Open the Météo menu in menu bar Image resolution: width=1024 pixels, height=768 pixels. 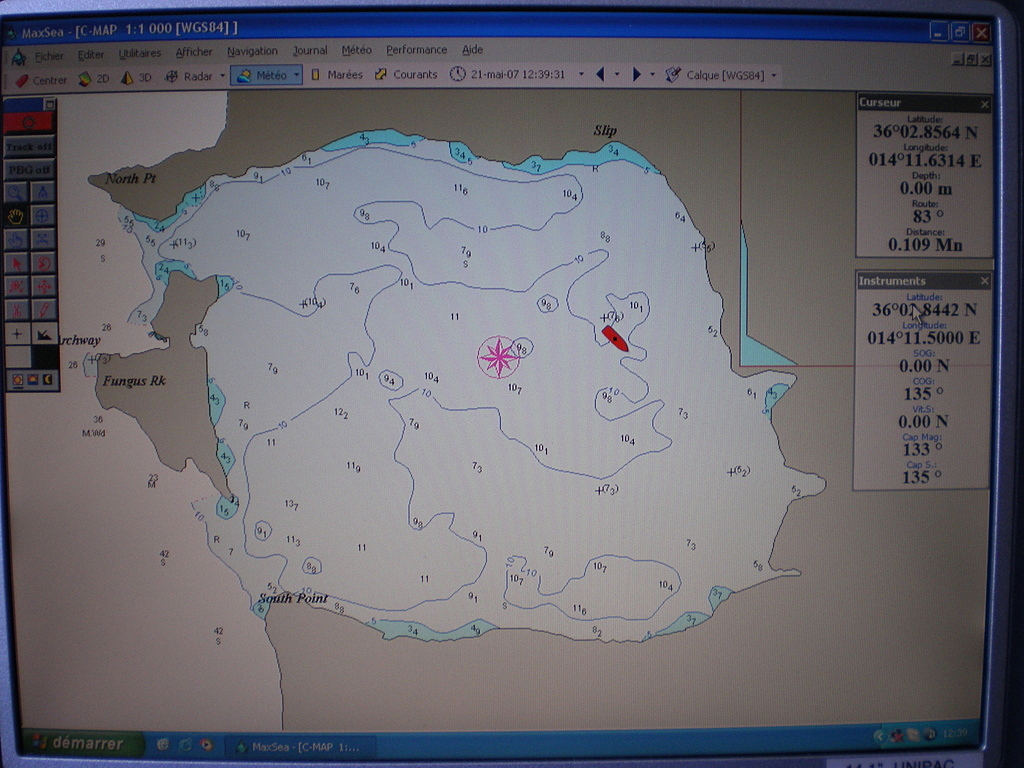[356, 50]
